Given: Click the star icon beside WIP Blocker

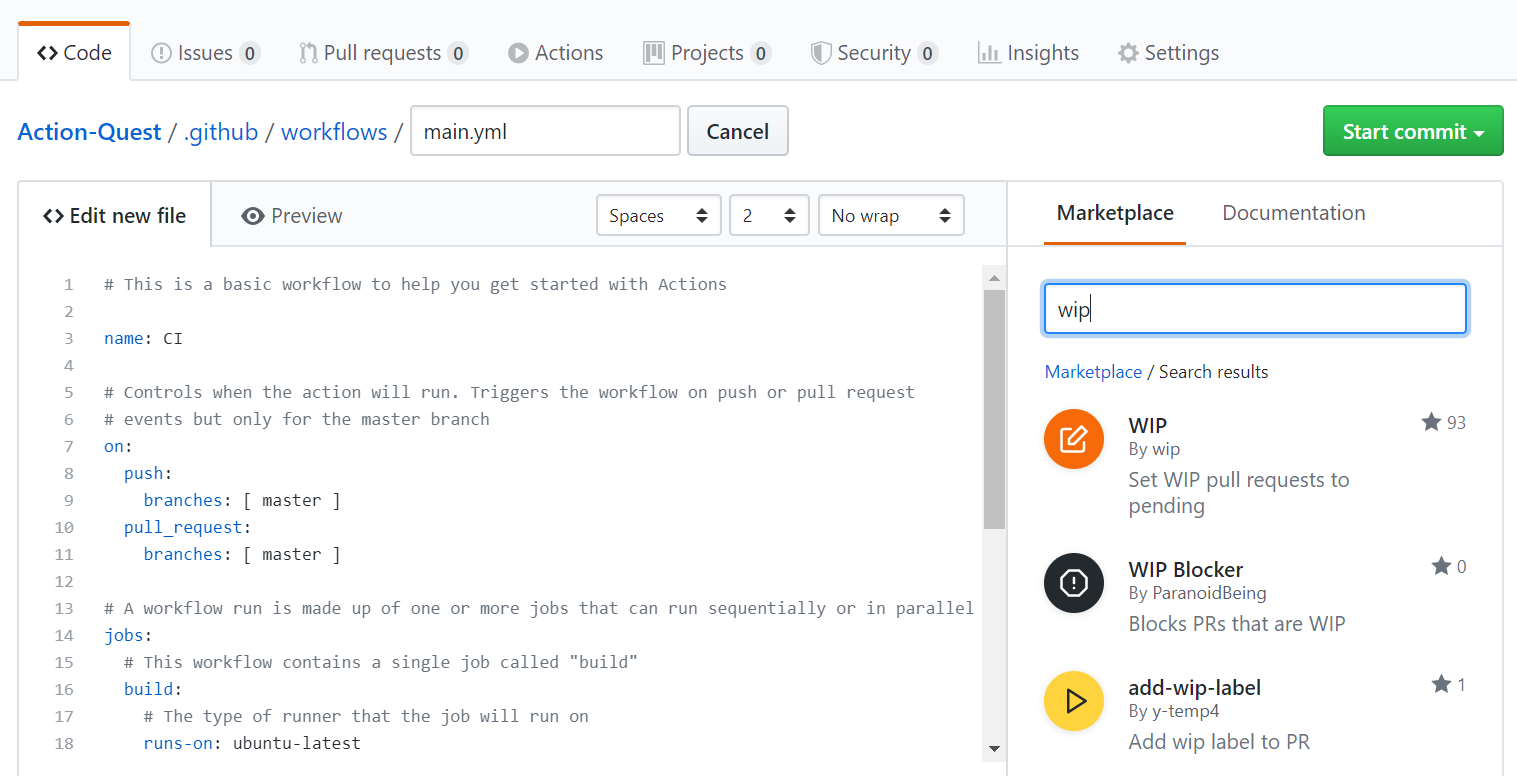Looking at the screenshot, I should [x=1441, y=566].
